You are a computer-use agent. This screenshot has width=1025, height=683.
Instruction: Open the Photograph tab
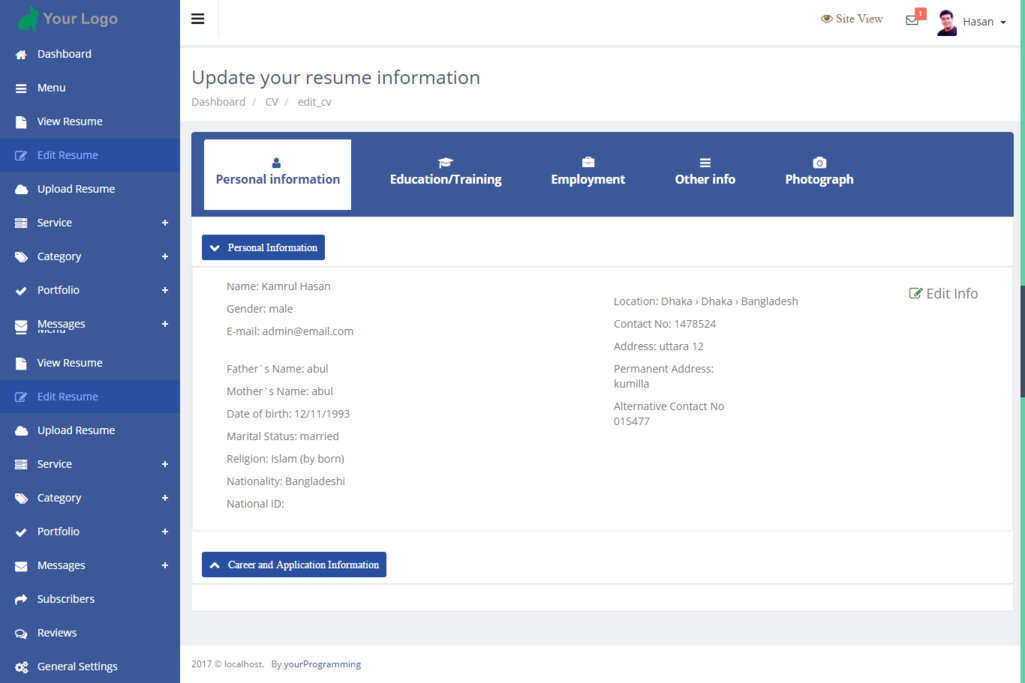819,172
